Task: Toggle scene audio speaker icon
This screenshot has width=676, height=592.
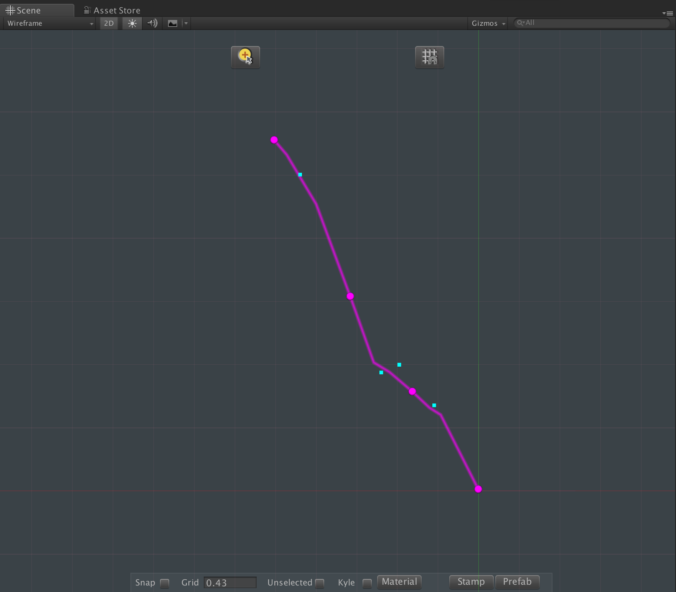Action: click(152, 23)
